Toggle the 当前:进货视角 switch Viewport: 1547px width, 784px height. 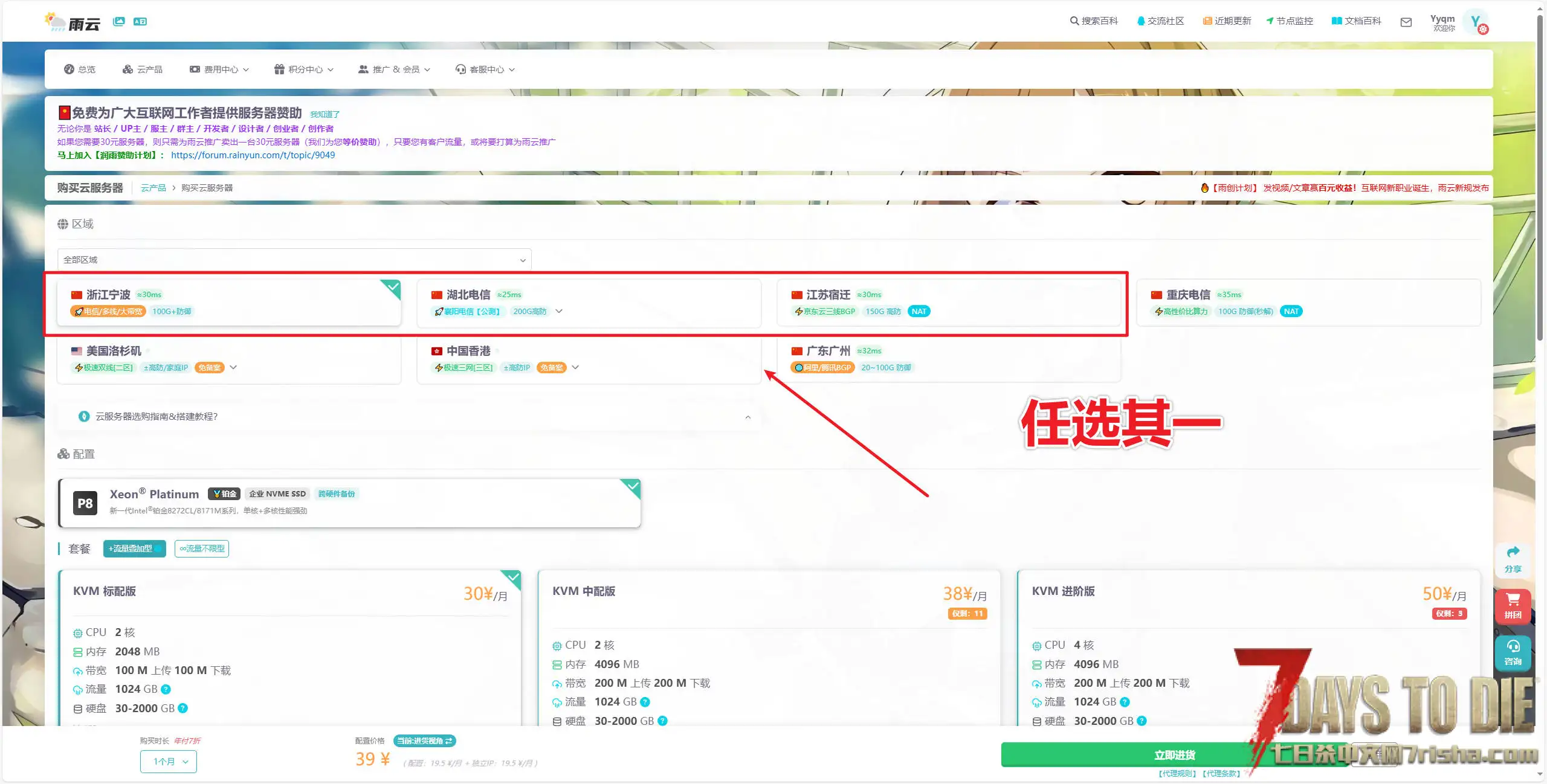(424, 741)
